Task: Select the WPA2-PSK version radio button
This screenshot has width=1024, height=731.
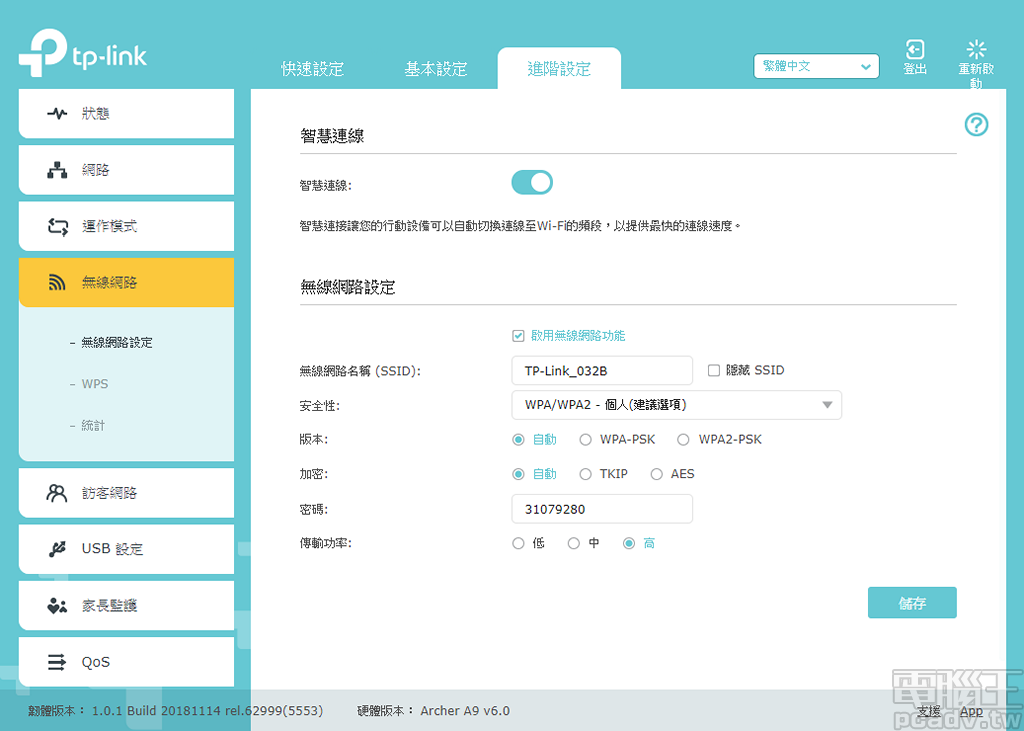Action: [x=684, y=440]
